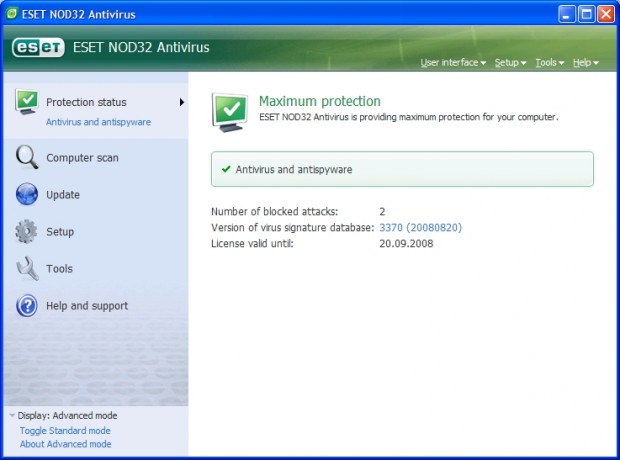
Task: Click virus signature version 3370 (20080820) link
Action: coord(421,227)
